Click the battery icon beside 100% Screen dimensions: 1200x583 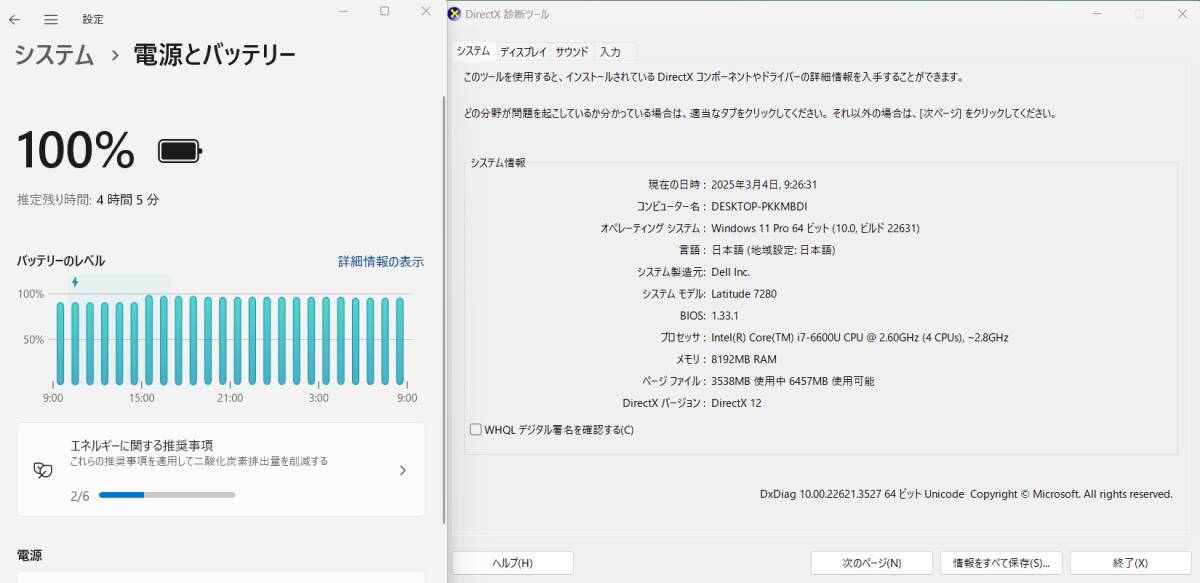pyautogui.click(x=180, y=151)
